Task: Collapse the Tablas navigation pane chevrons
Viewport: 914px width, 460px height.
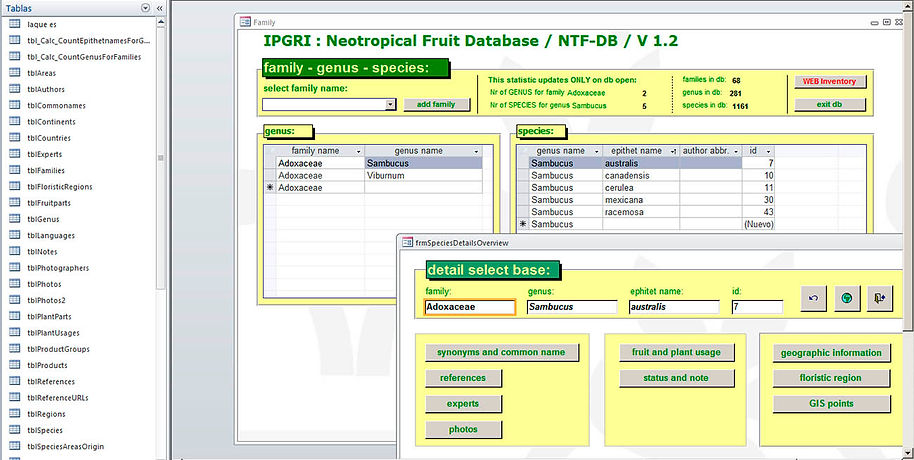Action: coord(159,8)
